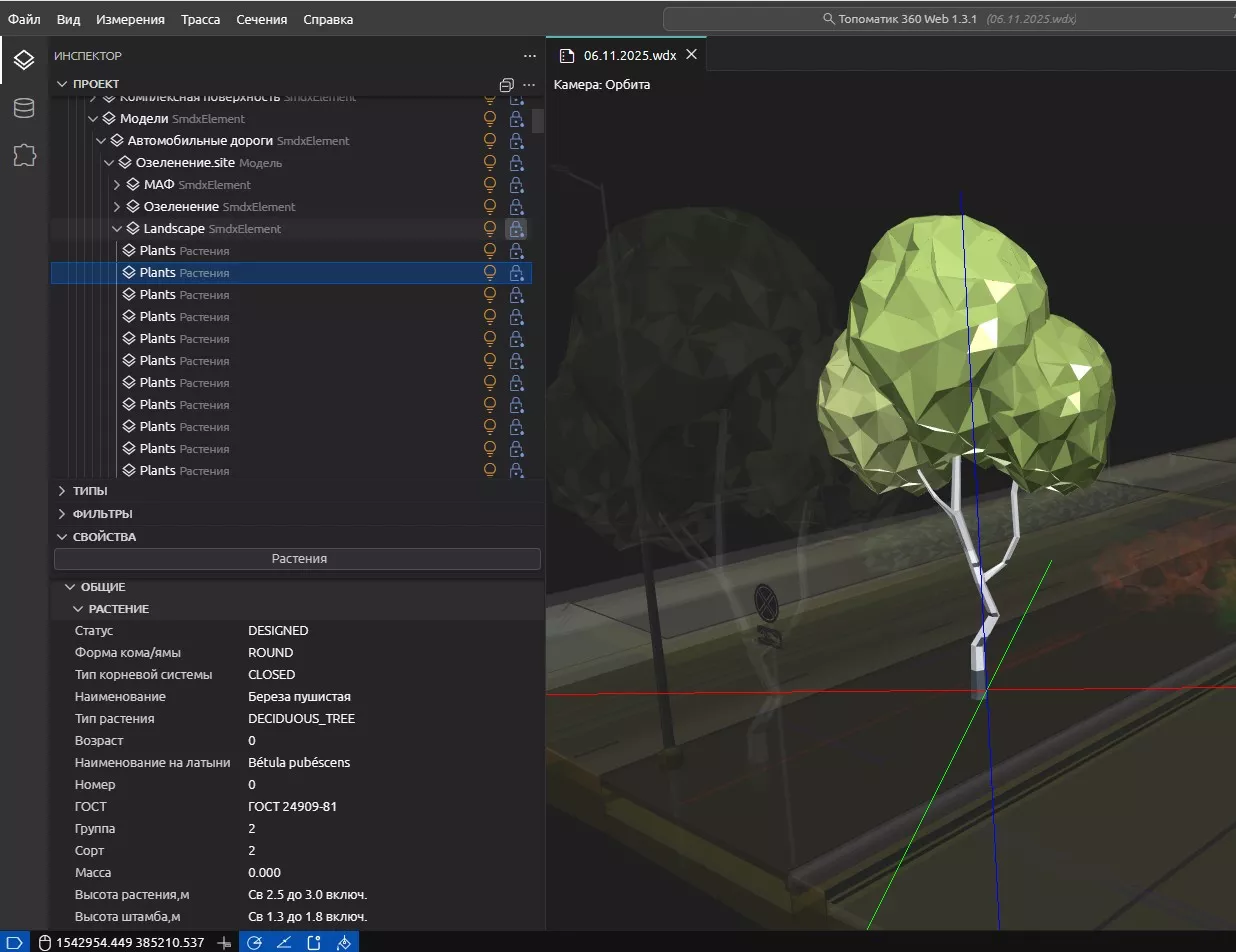Toggle the lightbulb visibility for Landscape
1236x952 pixels.
490,229
